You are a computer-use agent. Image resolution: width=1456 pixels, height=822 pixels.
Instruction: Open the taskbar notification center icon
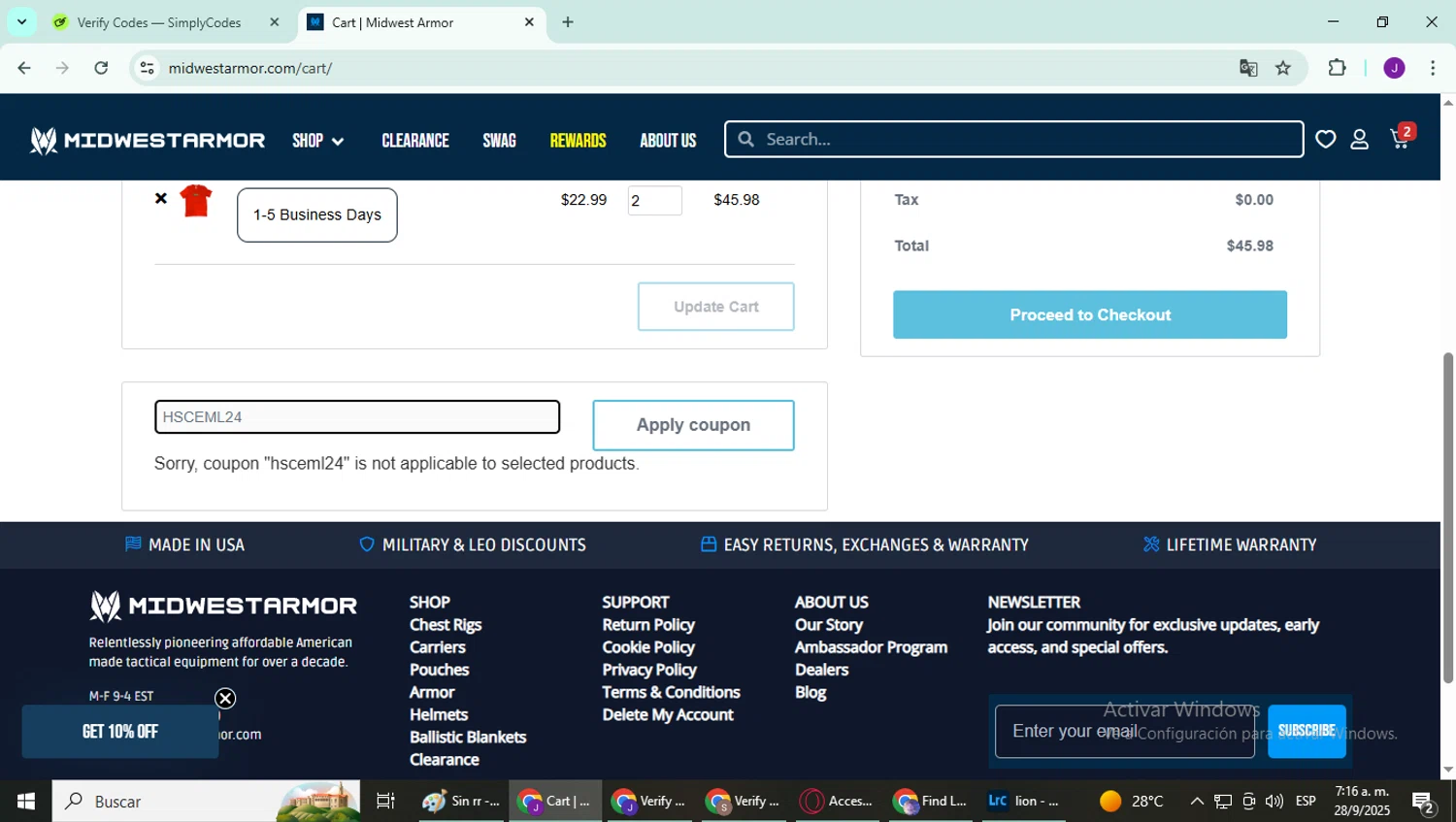pyautogui.click(x=1423, y=802)
